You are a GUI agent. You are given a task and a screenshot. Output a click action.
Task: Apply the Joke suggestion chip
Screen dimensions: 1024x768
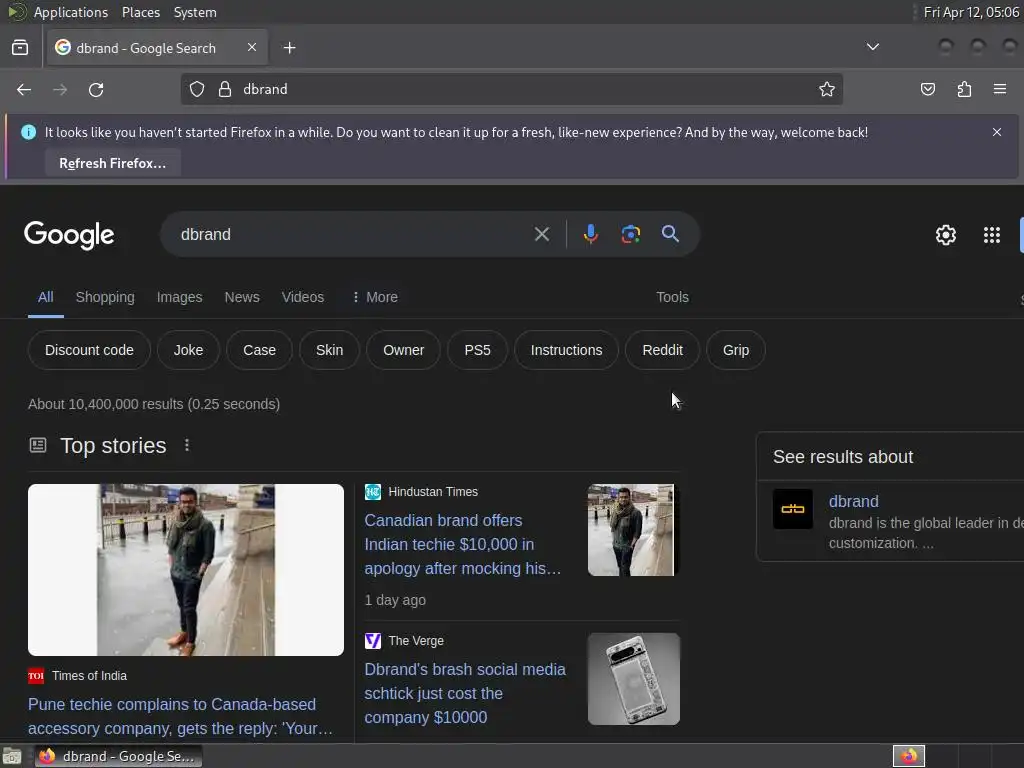pos(188,350)
